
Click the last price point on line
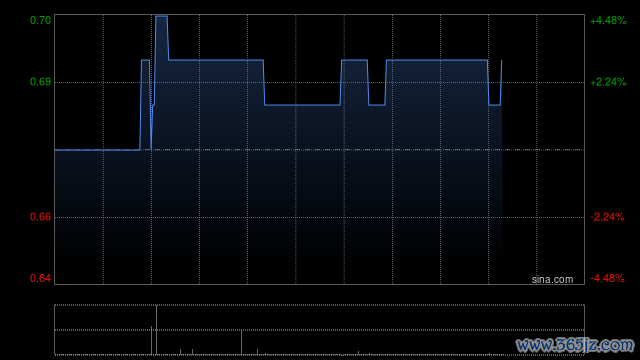501,60
